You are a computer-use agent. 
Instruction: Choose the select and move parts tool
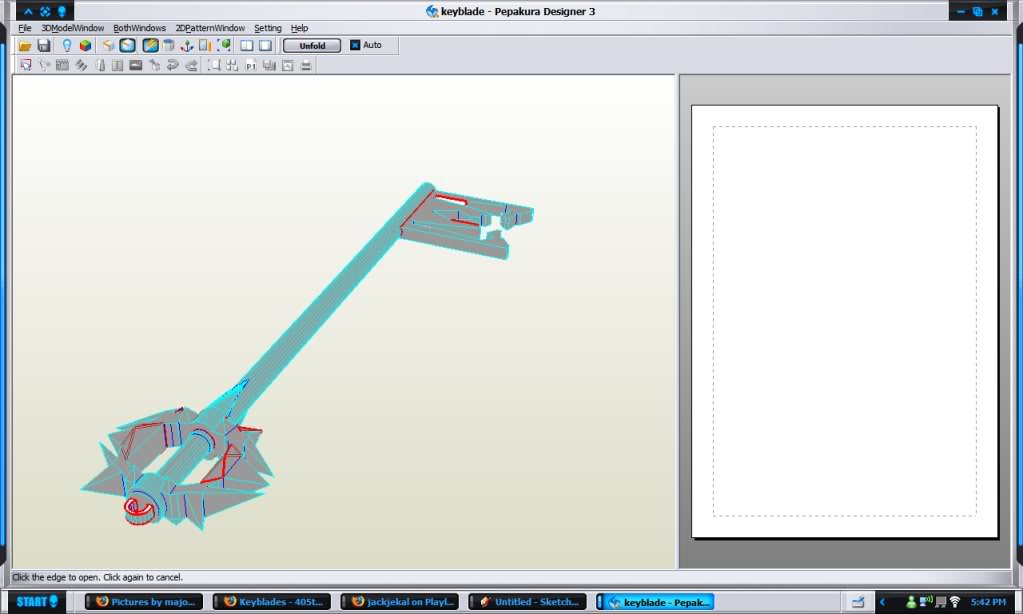pyautogui.click(x=25, y=65)
